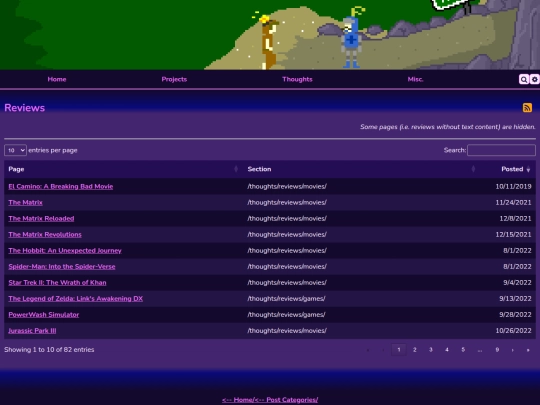Viewport: 540px width, 405px height.
Task: Open the Projects menu item
Action: click(174, 79)
